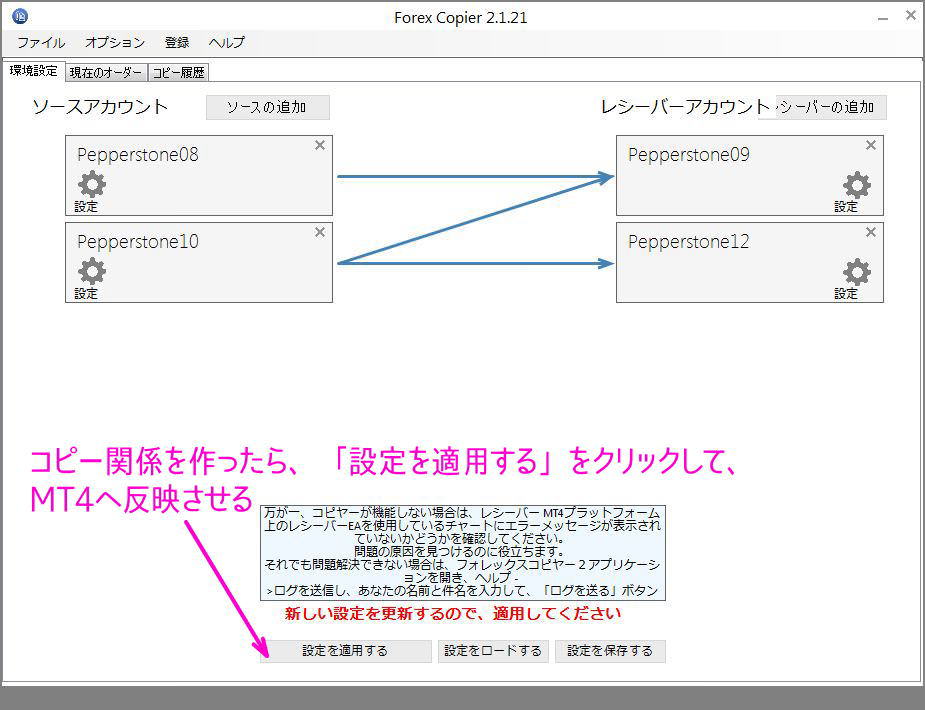Click the ソースの追加 button
The image size is (925, 710).
(x=267, y=107)
